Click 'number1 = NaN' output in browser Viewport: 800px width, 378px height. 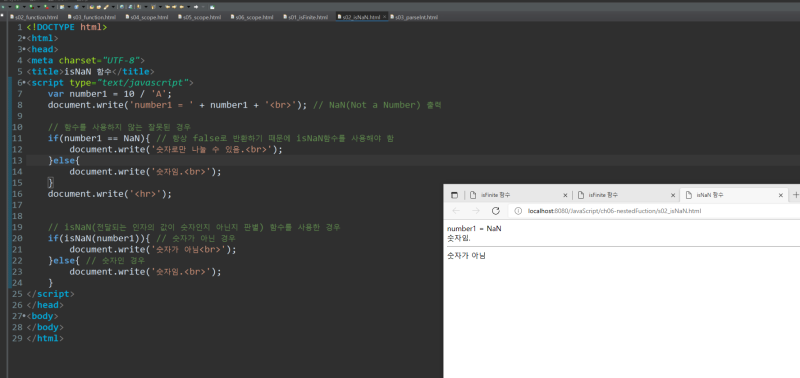[x=474, y=229]
